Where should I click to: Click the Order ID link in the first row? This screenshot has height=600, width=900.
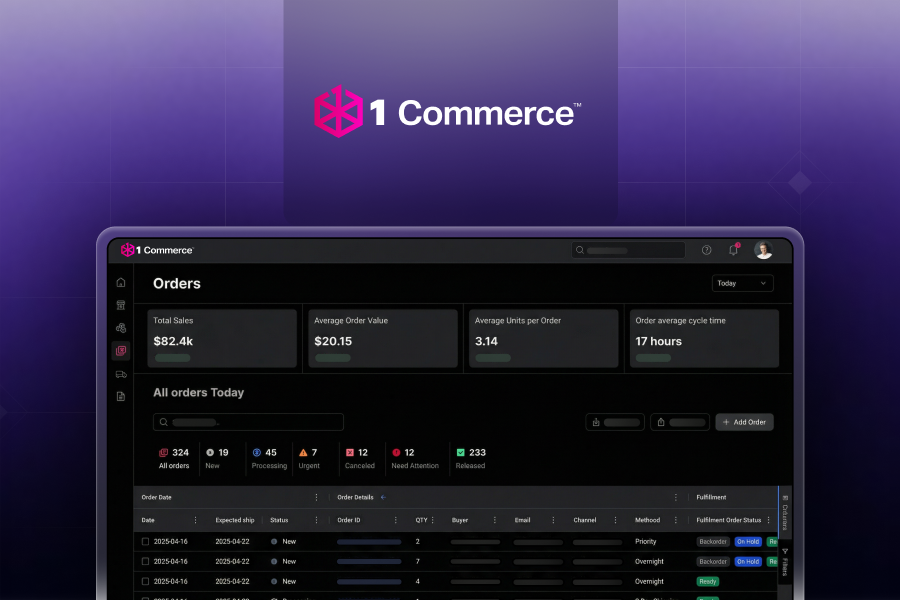coord(369,541)
